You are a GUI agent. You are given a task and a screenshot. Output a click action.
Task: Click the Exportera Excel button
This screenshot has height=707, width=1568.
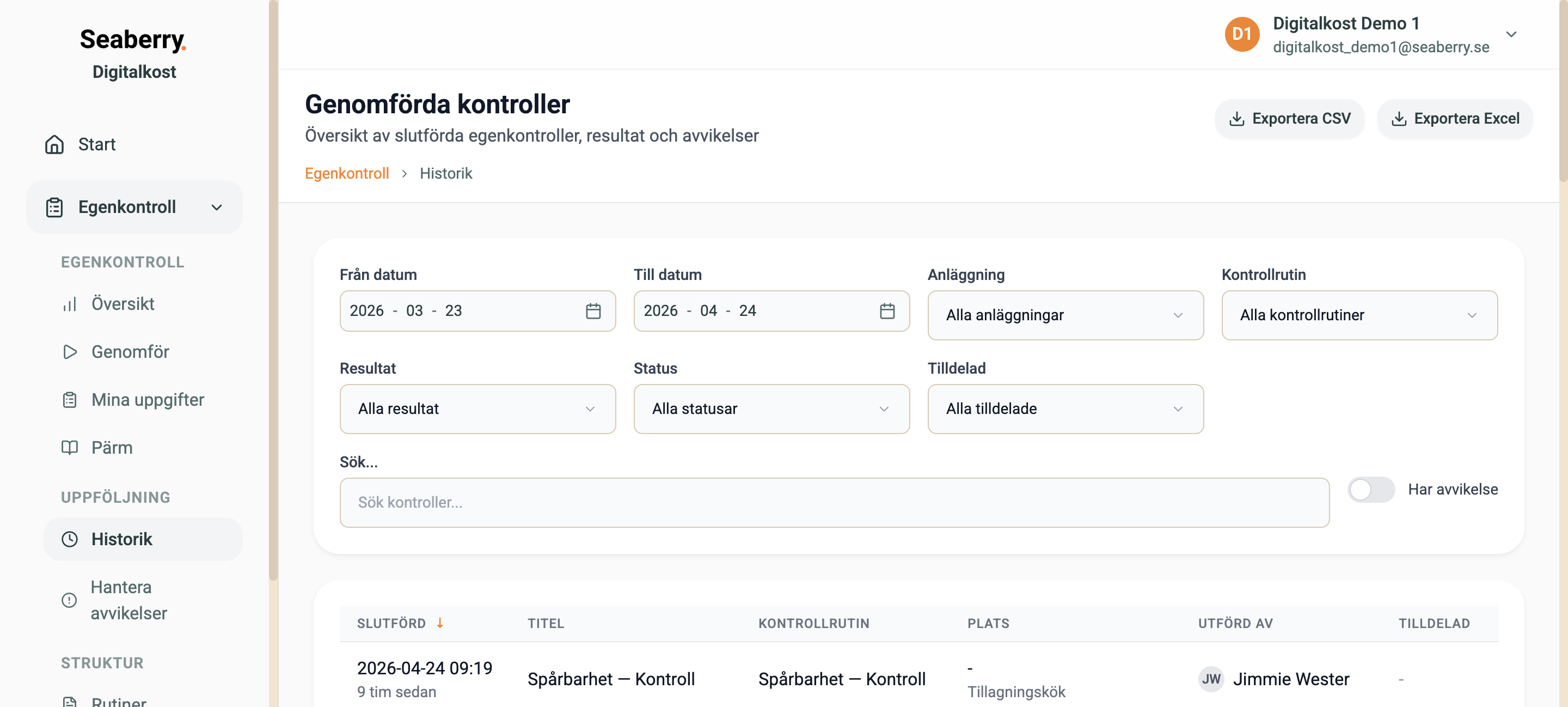pos(1455,118)
